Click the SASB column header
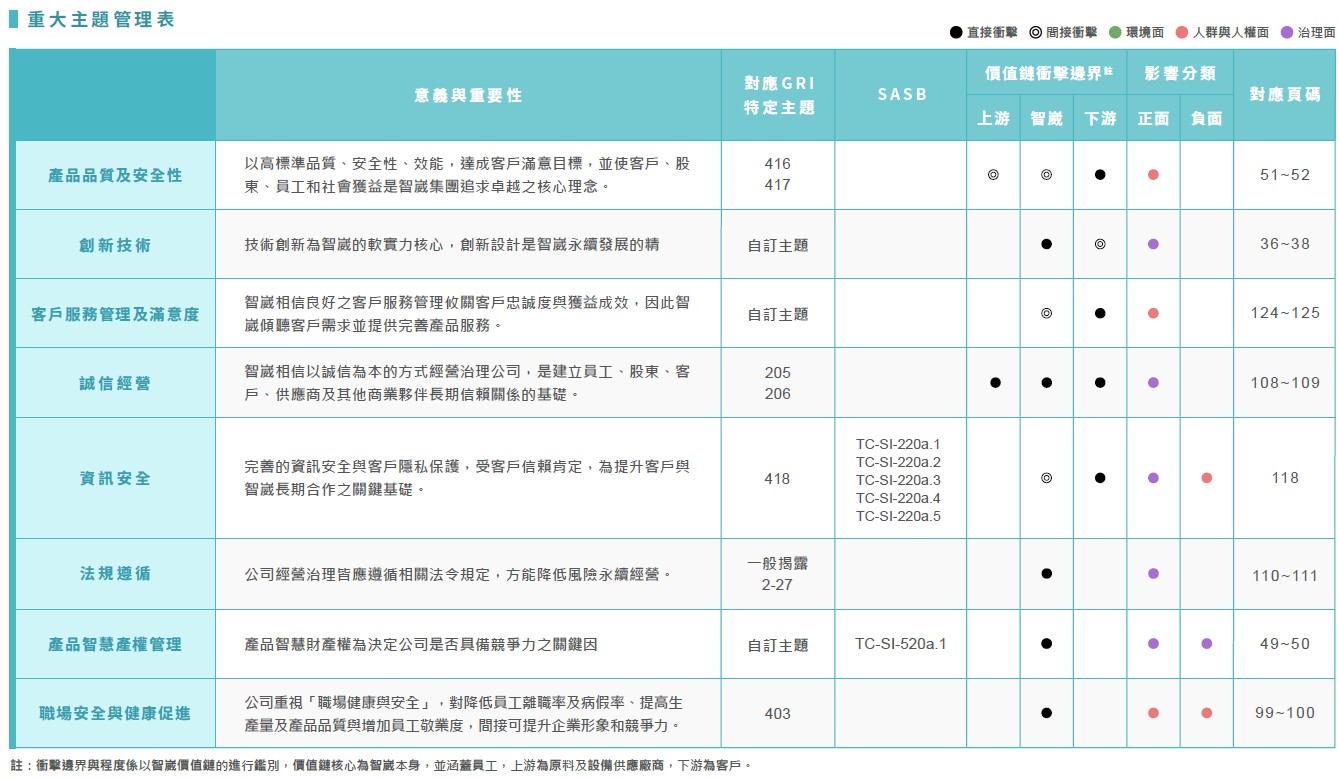This screenshot has width=1338, height=778. tap(902, 95)
